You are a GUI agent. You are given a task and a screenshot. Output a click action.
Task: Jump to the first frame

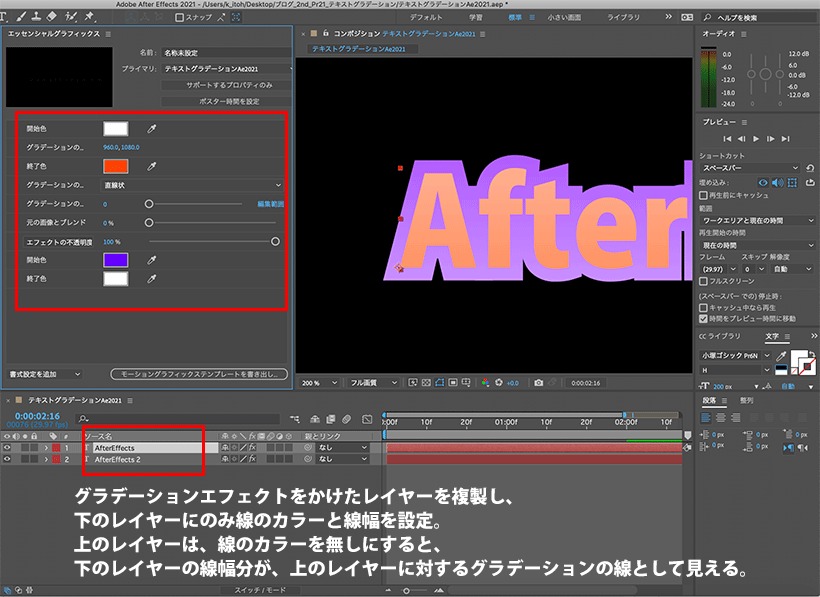point(727,139)
